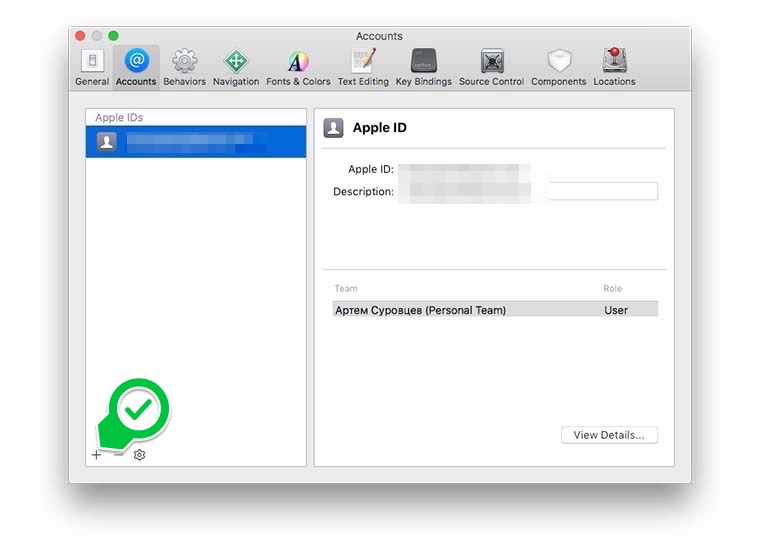Open Key Bindings preferences
This screenshot has width=760, height=550.
pyautogui.click(x=424, y=67)
